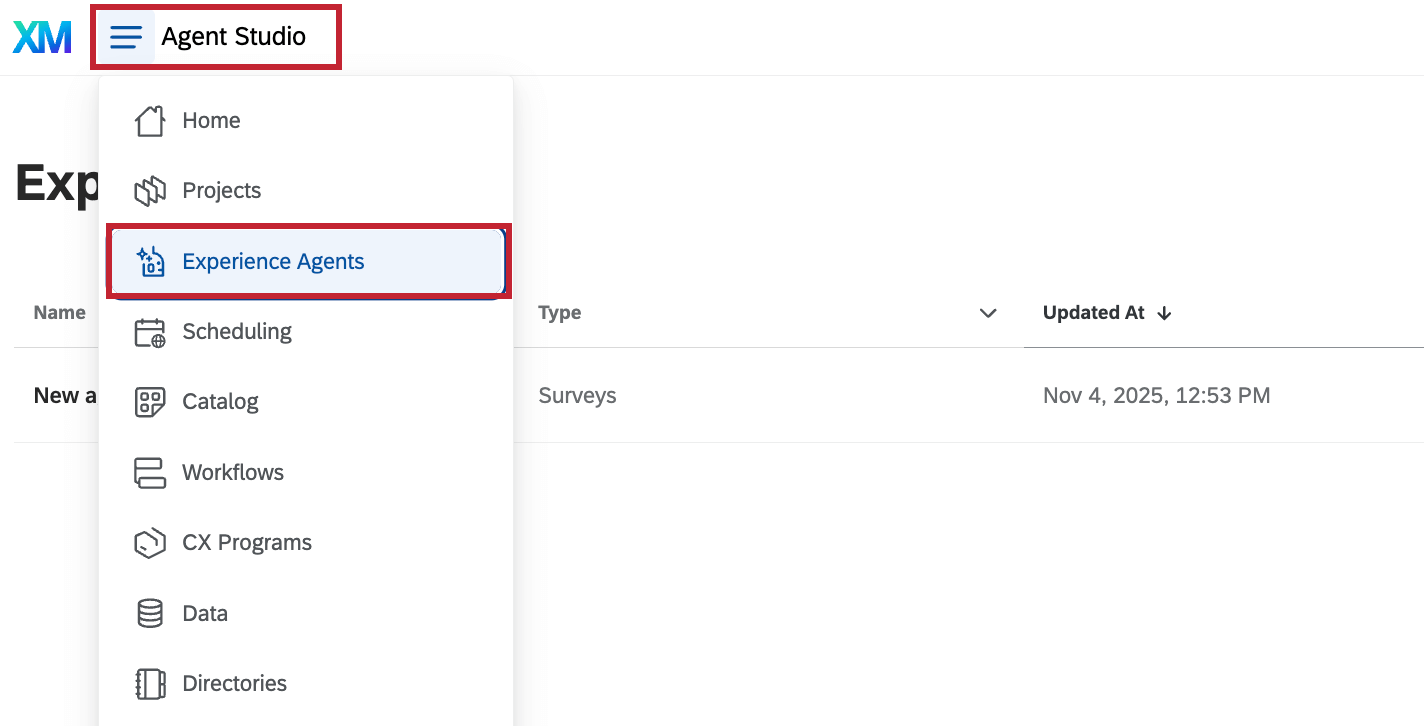Screen dimensions: 1424x726
Task: Sort the table by the Name column
Action: click(x=58, y=313)
